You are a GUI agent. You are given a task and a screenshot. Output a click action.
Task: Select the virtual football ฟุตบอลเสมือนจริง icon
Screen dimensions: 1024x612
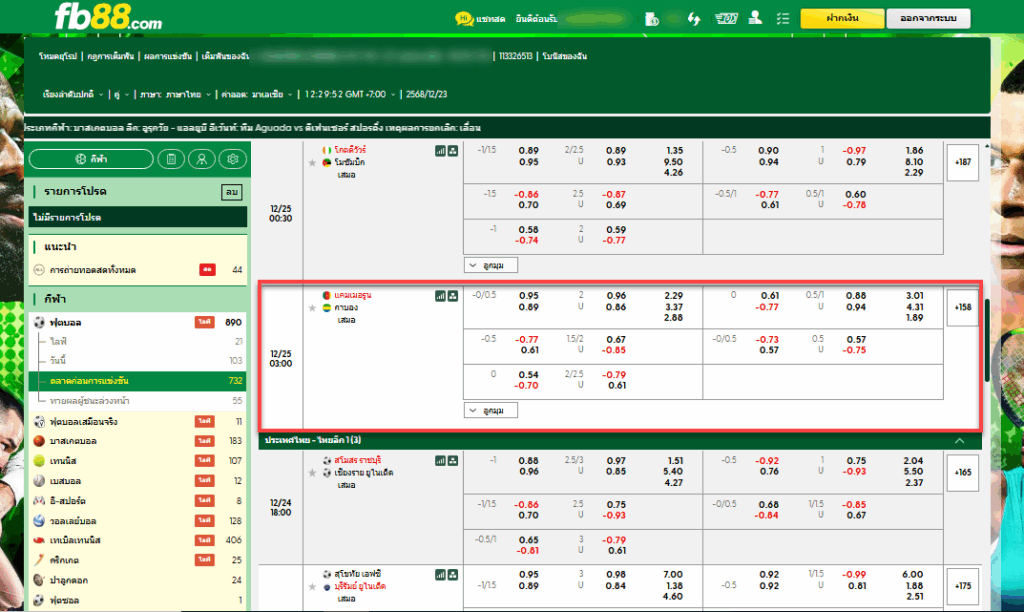(39, 421)
